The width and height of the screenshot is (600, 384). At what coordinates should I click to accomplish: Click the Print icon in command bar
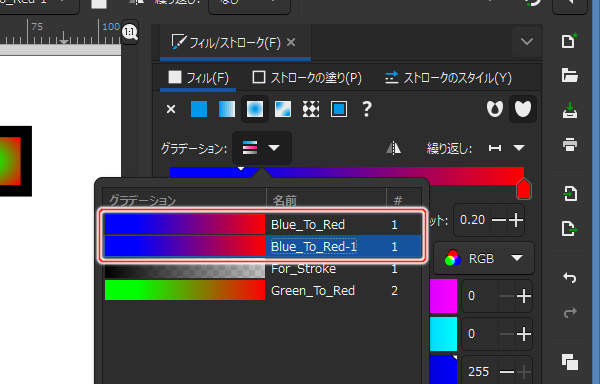point(569,145)
